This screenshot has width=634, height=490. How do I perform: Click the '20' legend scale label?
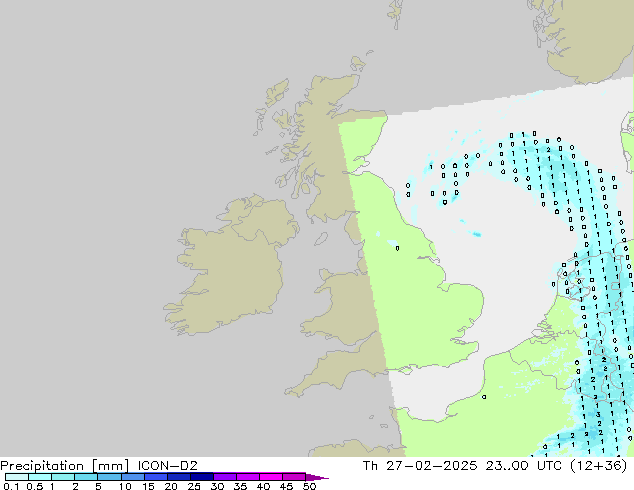point(171,486)
